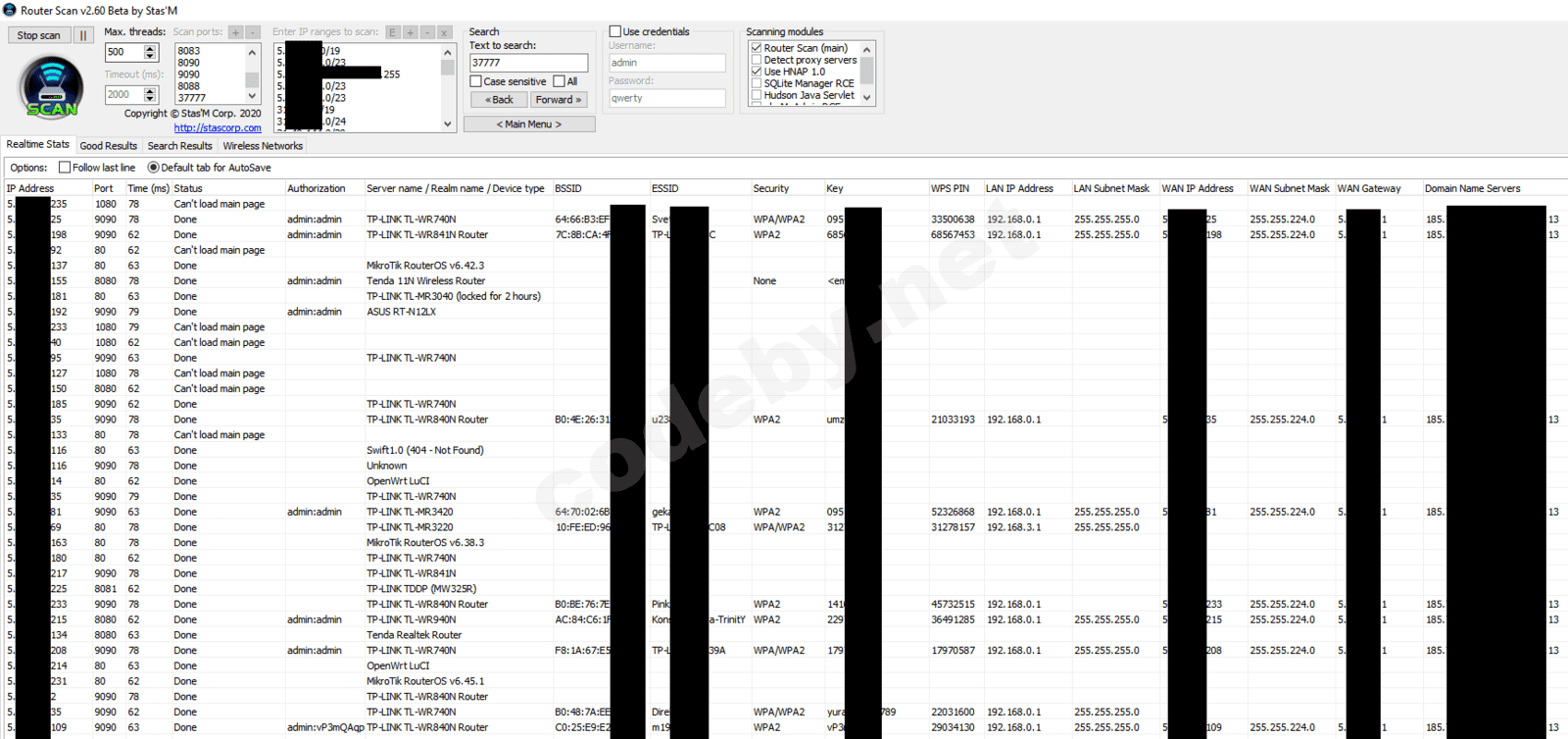1568x739 pixels.
Task: Open the IP ranges editor (E button)
Action: [393, 32]
